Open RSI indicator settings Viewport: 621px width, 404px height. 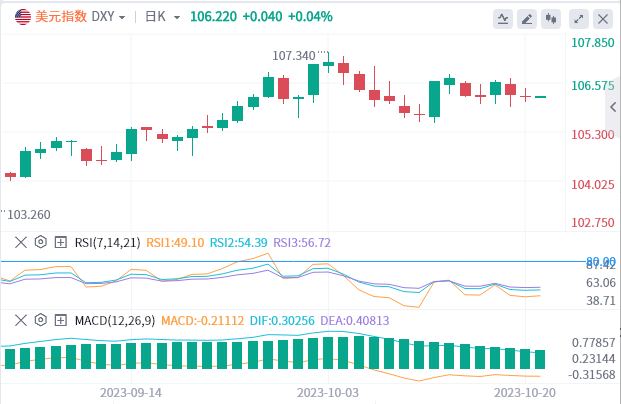click(41, 242)
